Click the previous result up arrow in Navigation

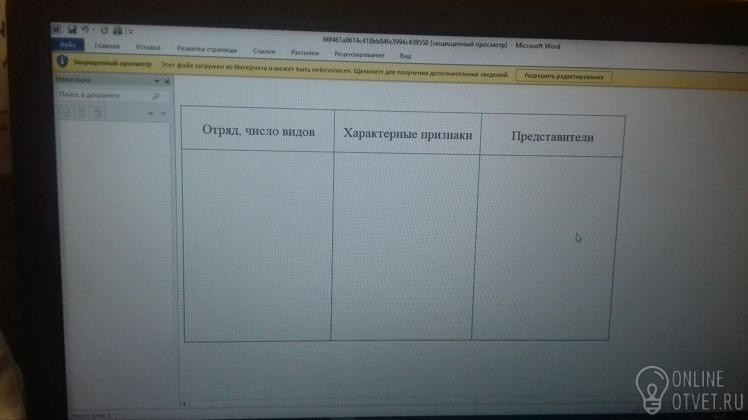[150, 114]
